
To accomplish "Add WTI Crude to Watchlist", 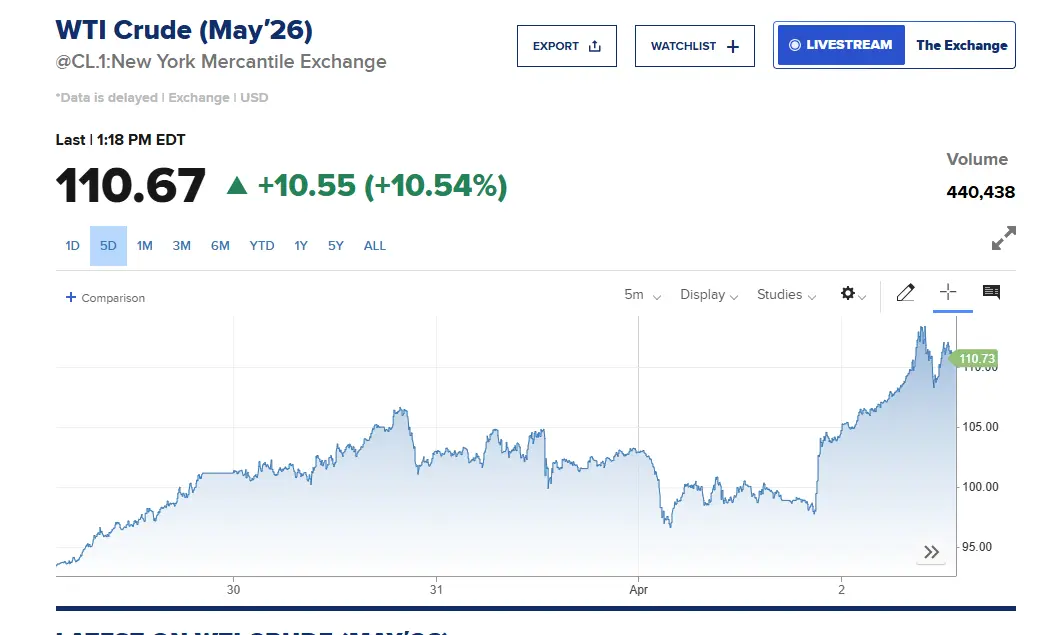I will click(x=694, y=46).
